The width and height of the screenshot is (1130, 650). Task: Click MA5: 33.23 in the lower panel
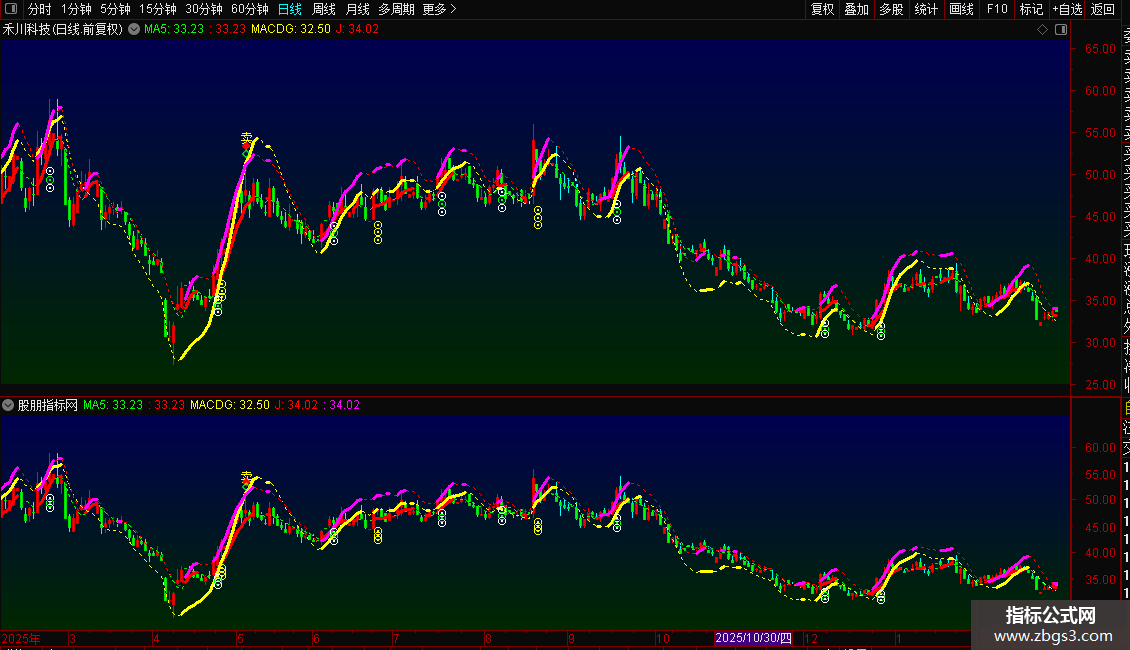(113, 405)
